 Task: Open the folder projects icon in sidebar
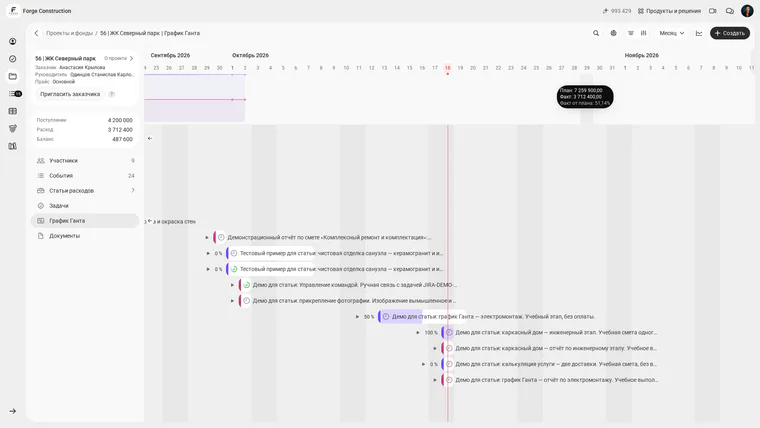click(x=13, y=76)
